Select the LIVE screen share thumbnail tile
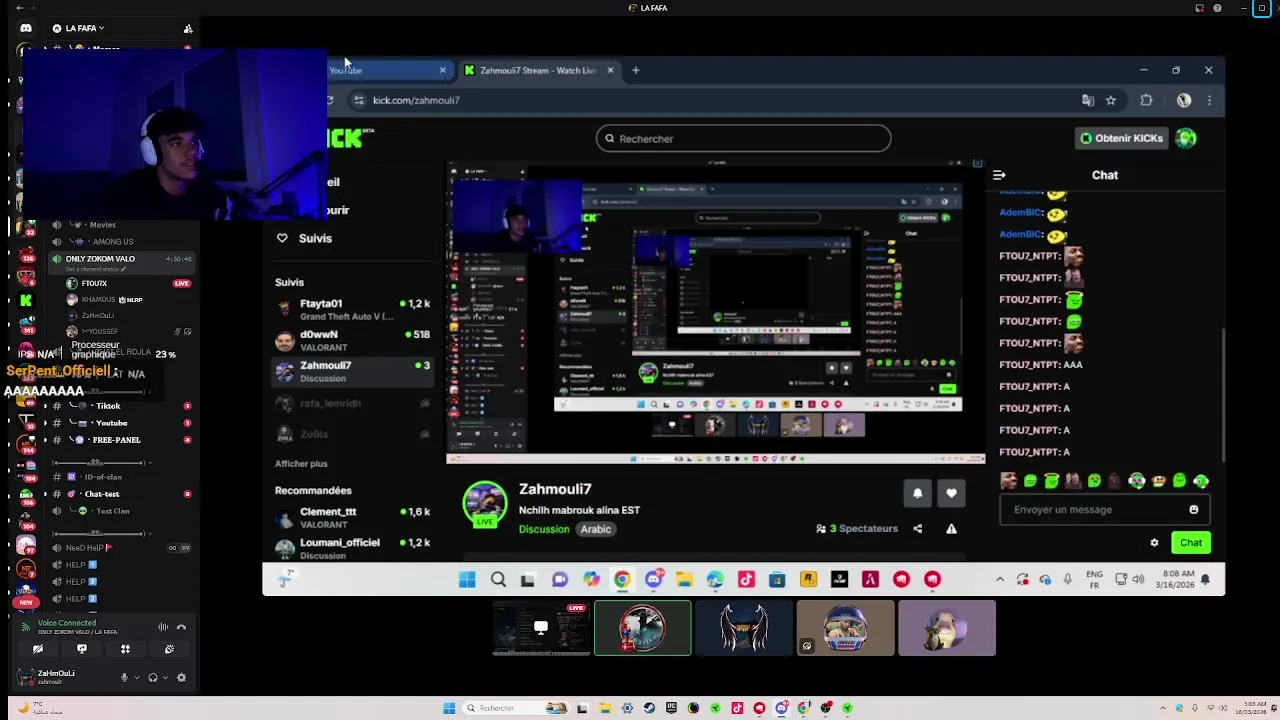1280x720 pixels. pyautogui.click(x=541, y=628)
